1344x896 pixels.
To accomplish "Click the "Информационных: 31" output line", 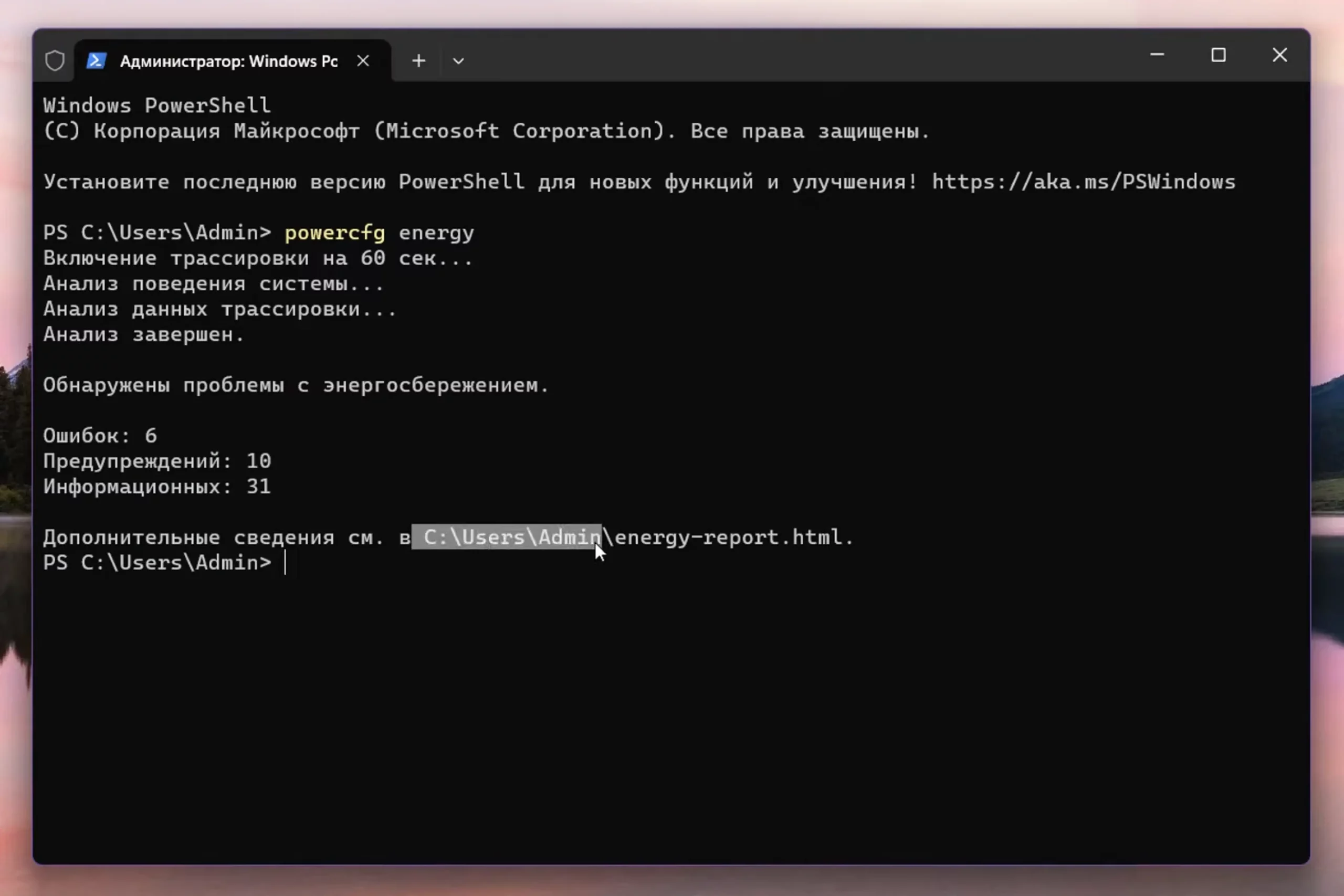I will (x=157, y=486).
